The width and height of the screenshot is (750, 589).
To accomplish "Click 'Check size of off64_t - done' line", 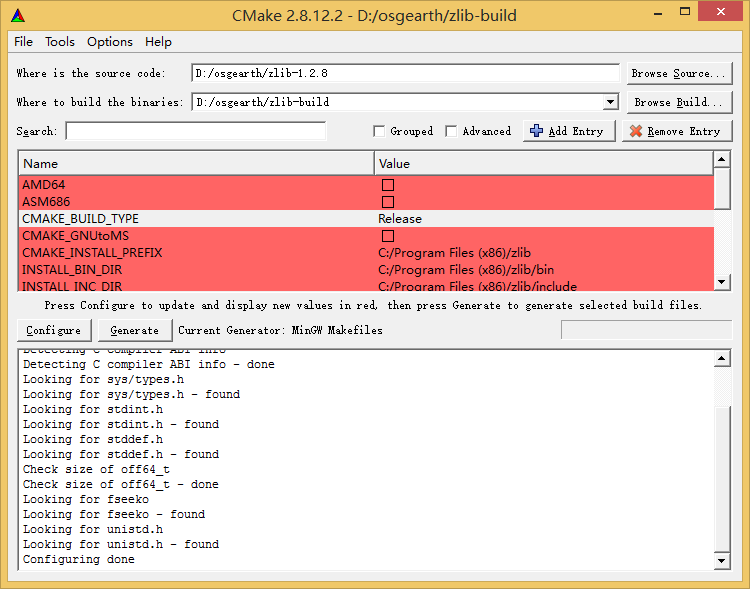I will click(121, 484).
